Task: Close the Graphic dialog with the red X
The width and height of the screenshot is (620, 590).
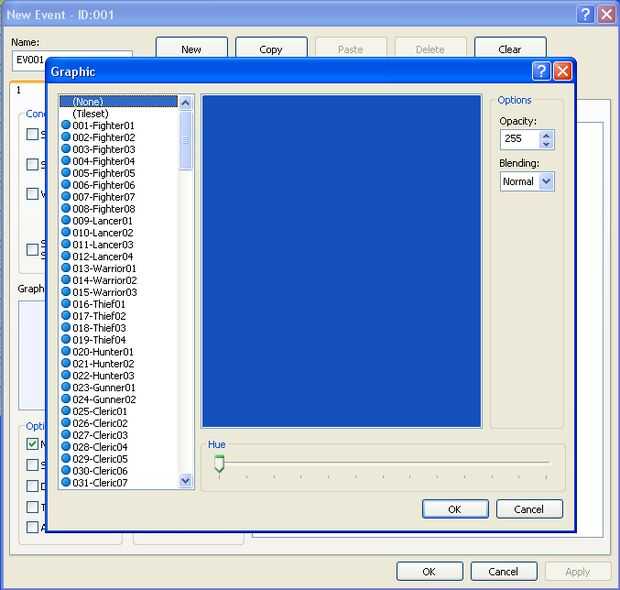Action: click(x=562, y=72)
